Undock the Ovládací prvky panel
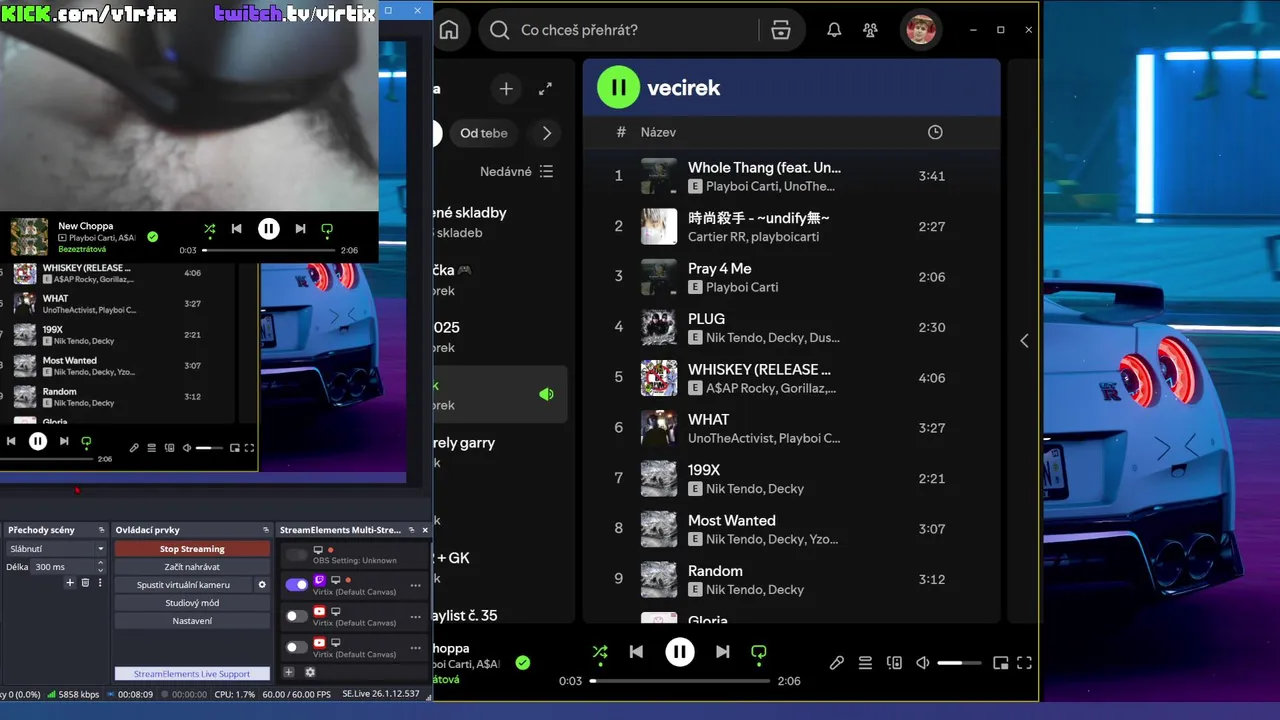Viewport: 1280px width, 720px height. [266, 530]
